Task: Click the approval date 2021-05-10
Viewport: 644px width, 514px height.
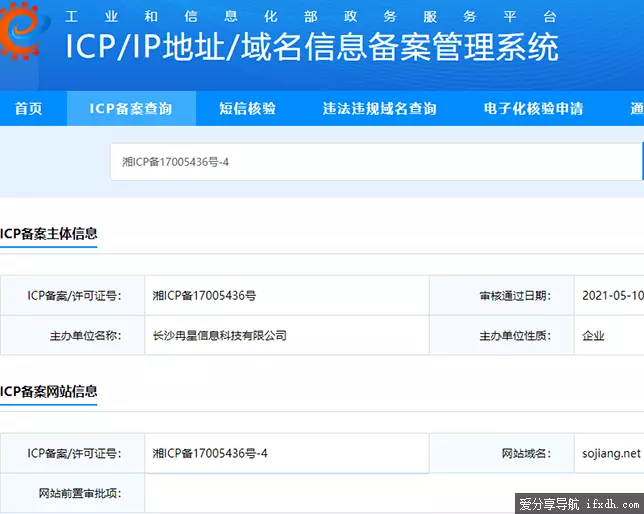Action: click(x=612, y=296)
